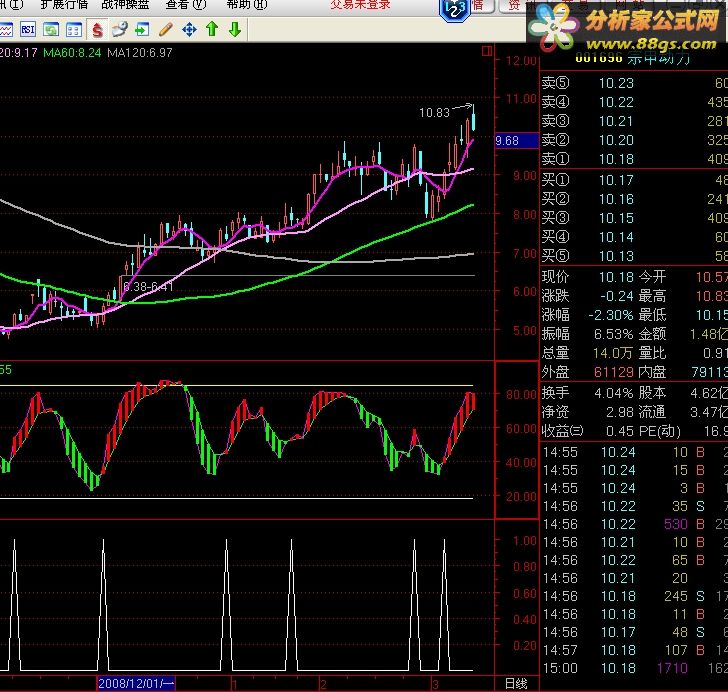Click the MA120:6.97 legend text
The height and width of the screenshot is (692, 728).
click(x=140, y=52)
